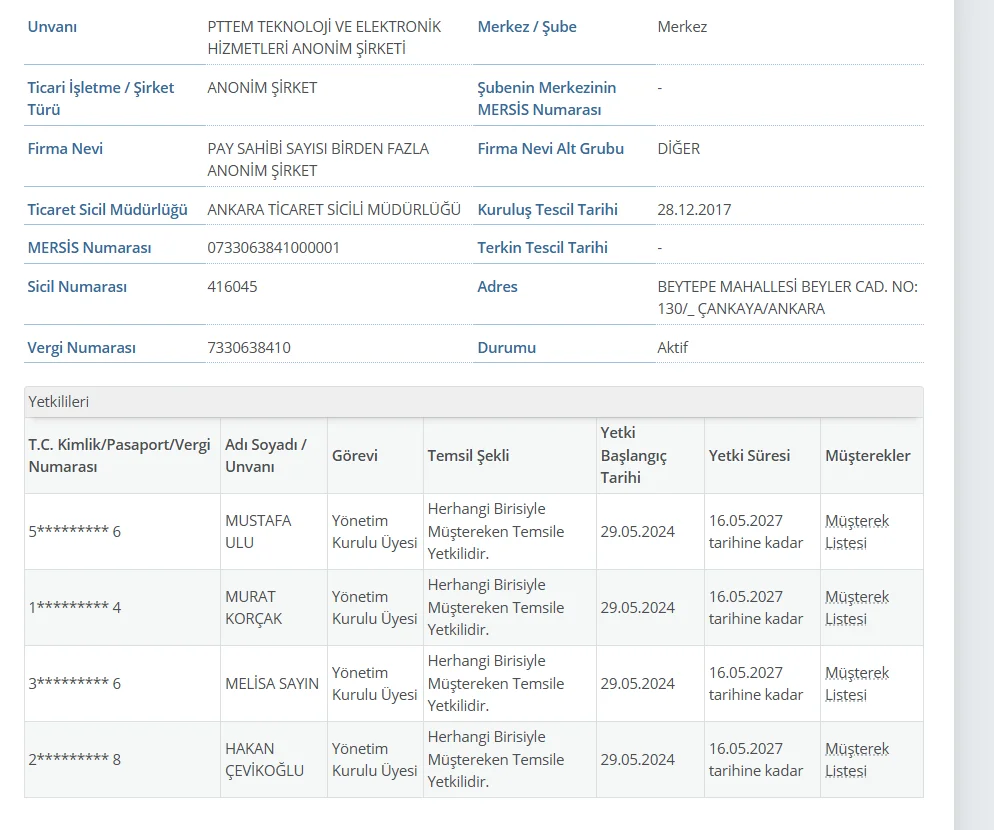994x830 pixels.
Task: Open Müşterek Listesi for Mustafa Ulu
Action: click(x=857, y=531)
